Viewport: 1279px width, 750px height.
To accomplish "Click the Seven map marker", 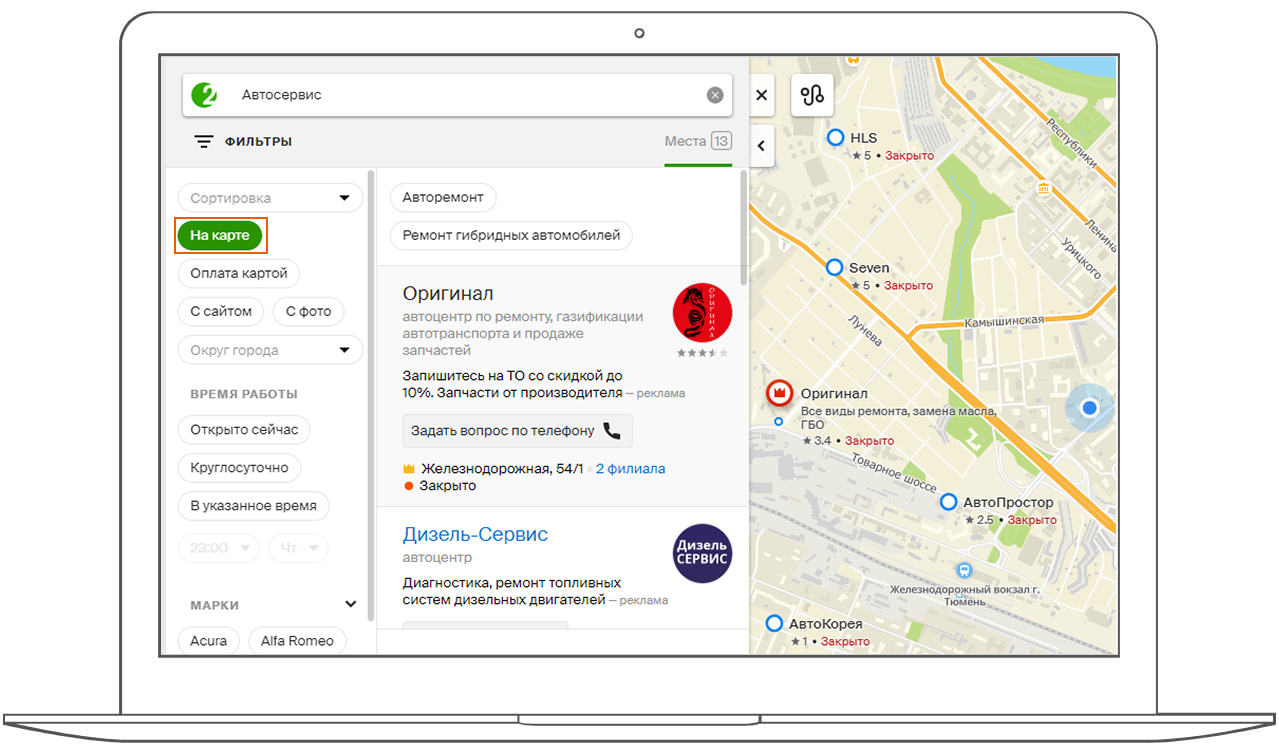I will [x=835, y=267].
